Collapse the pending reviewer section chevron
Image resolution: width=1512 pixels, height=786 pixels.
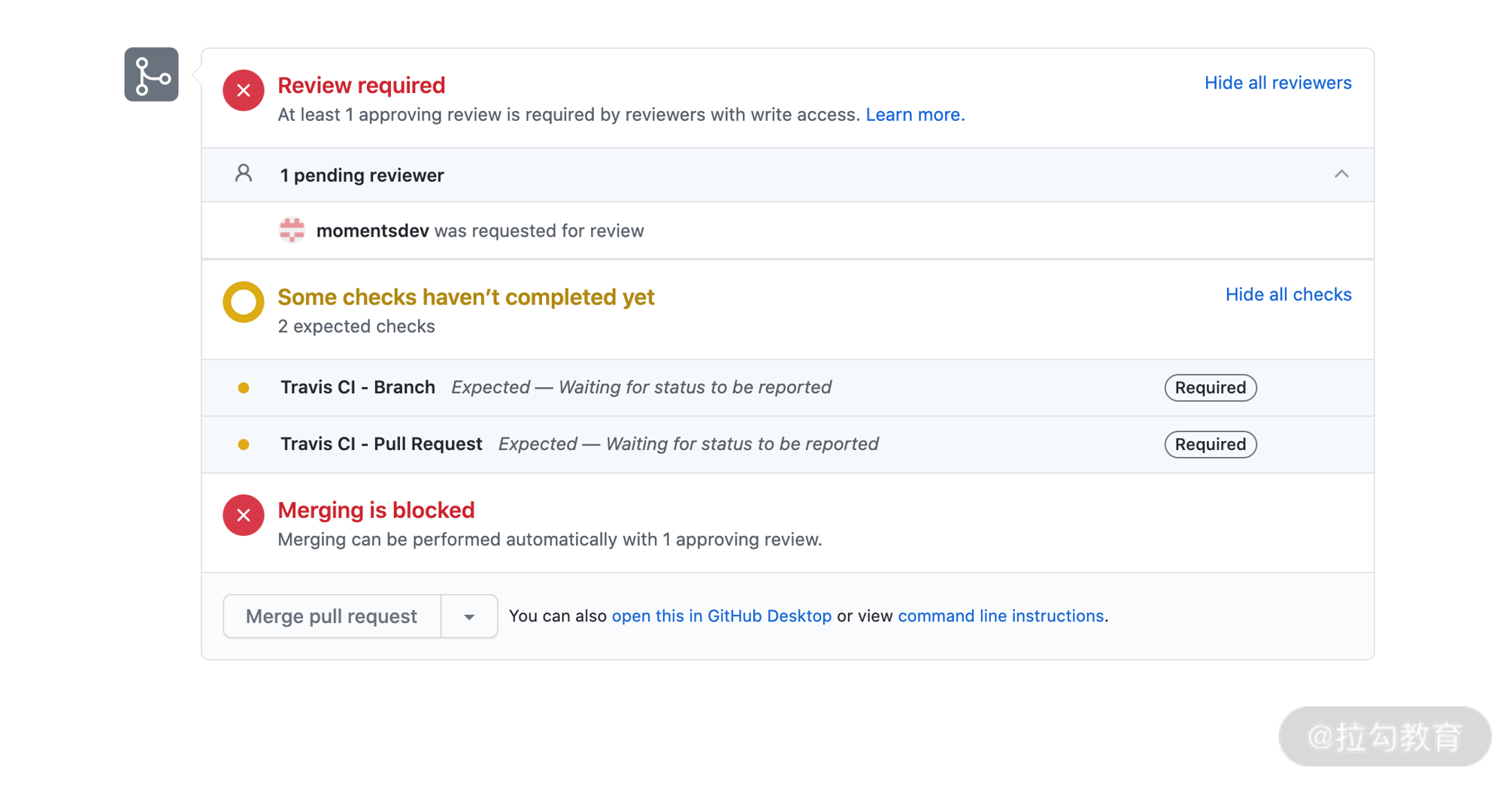coord(1341,174)
